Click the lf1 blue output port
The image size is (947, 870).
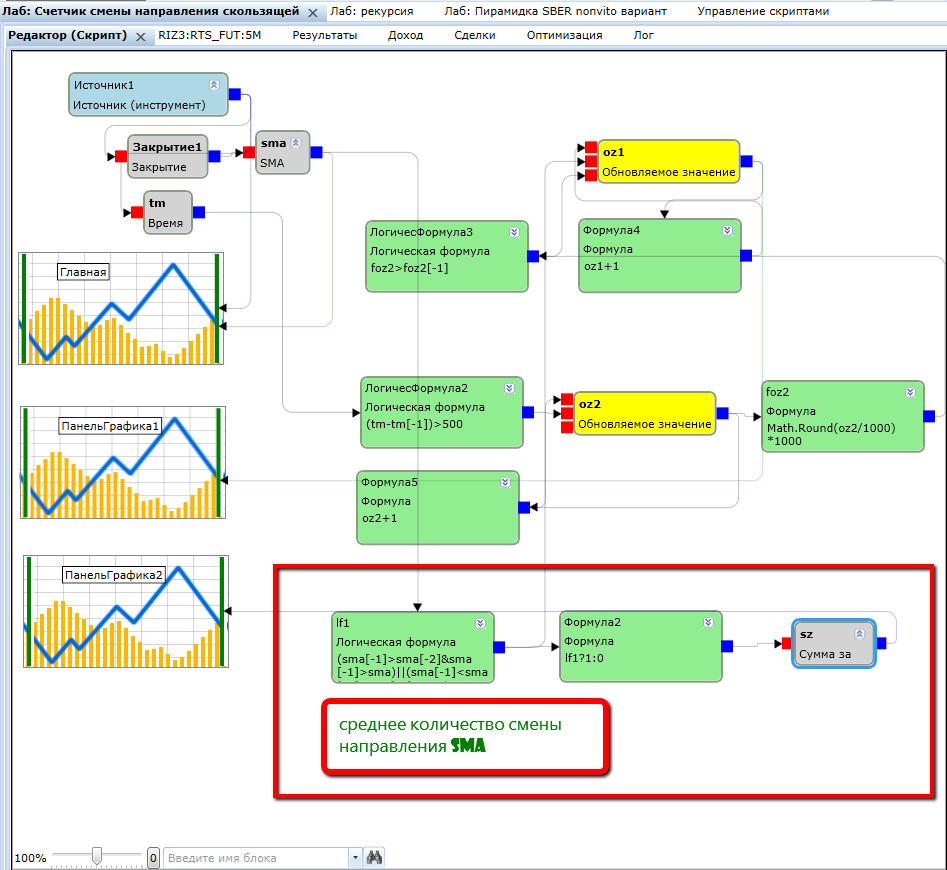pyautogui.click(x=499, y=647)
